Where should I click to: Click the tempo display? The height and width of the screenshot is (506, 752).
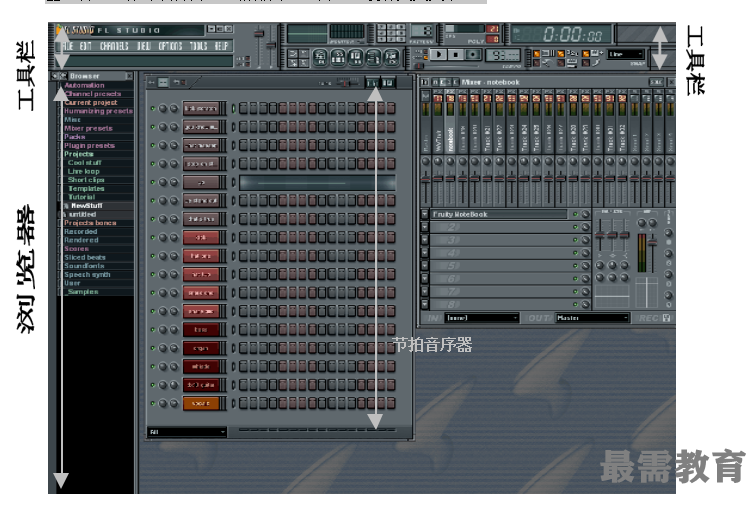503,55
